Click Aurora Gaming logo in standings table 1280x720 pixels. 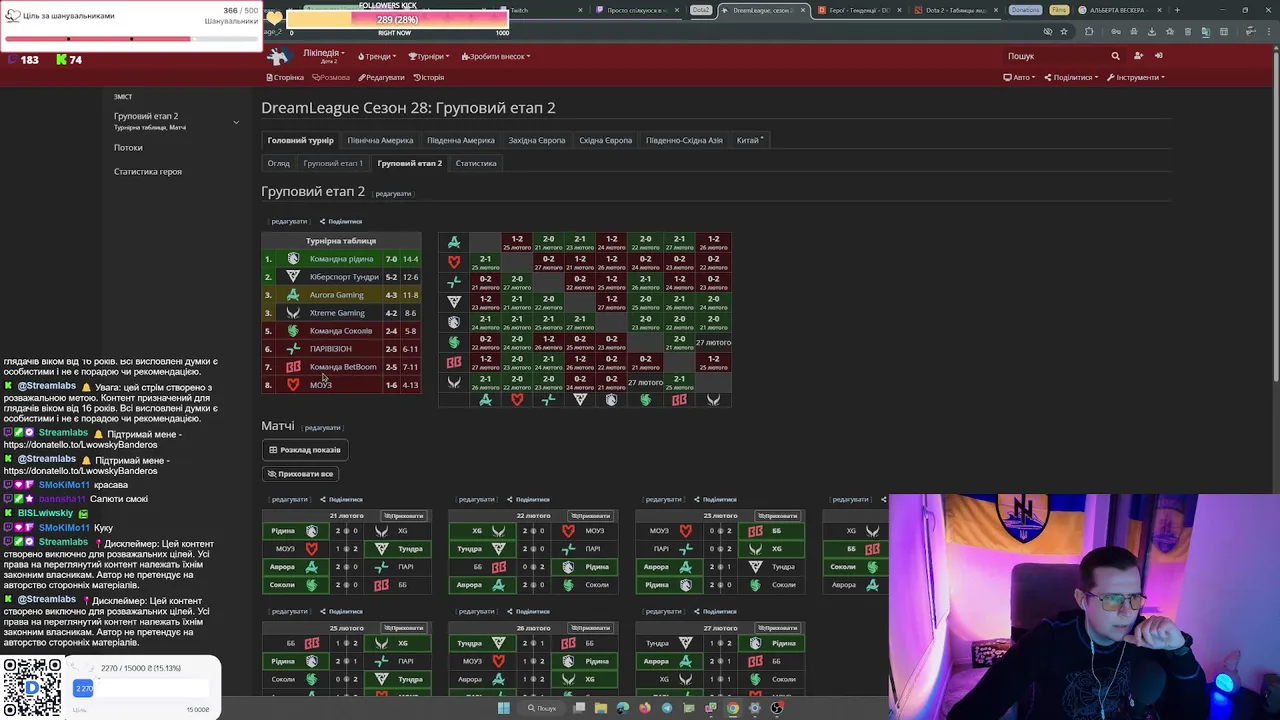pos(293,295)
